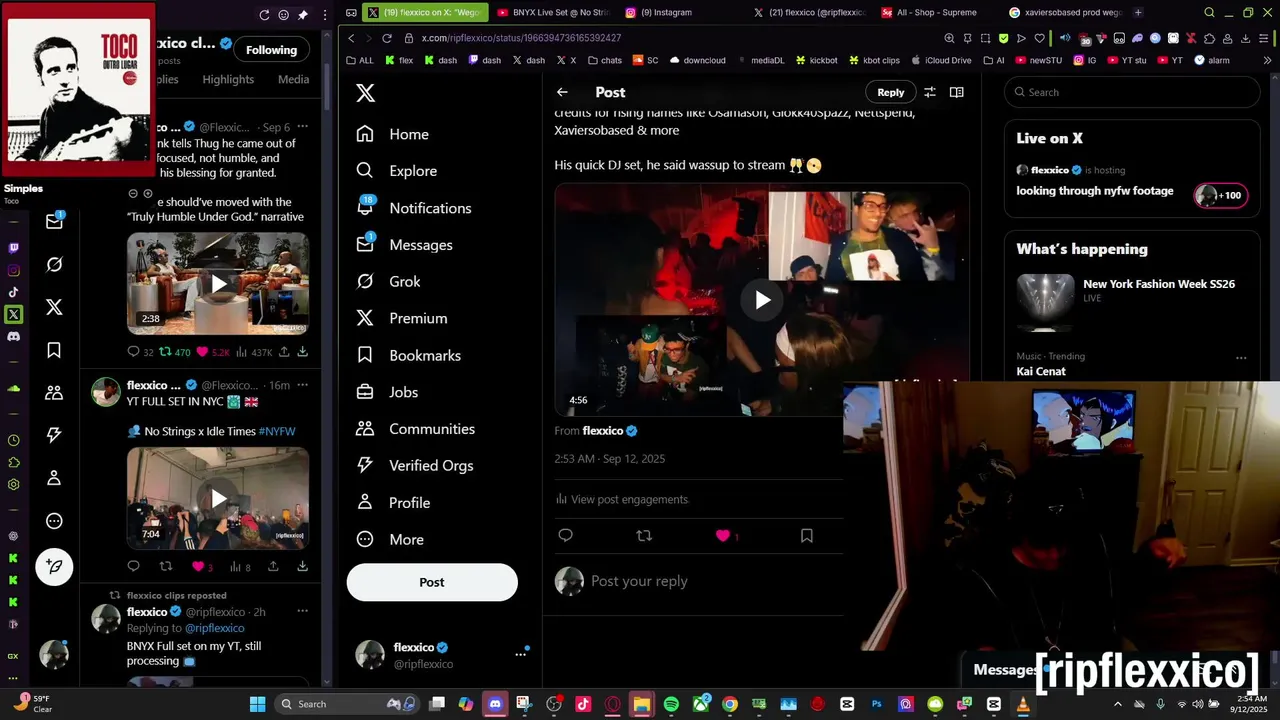
Task: Open VLC from the Windows taskbar
Action: (1023, 704)
